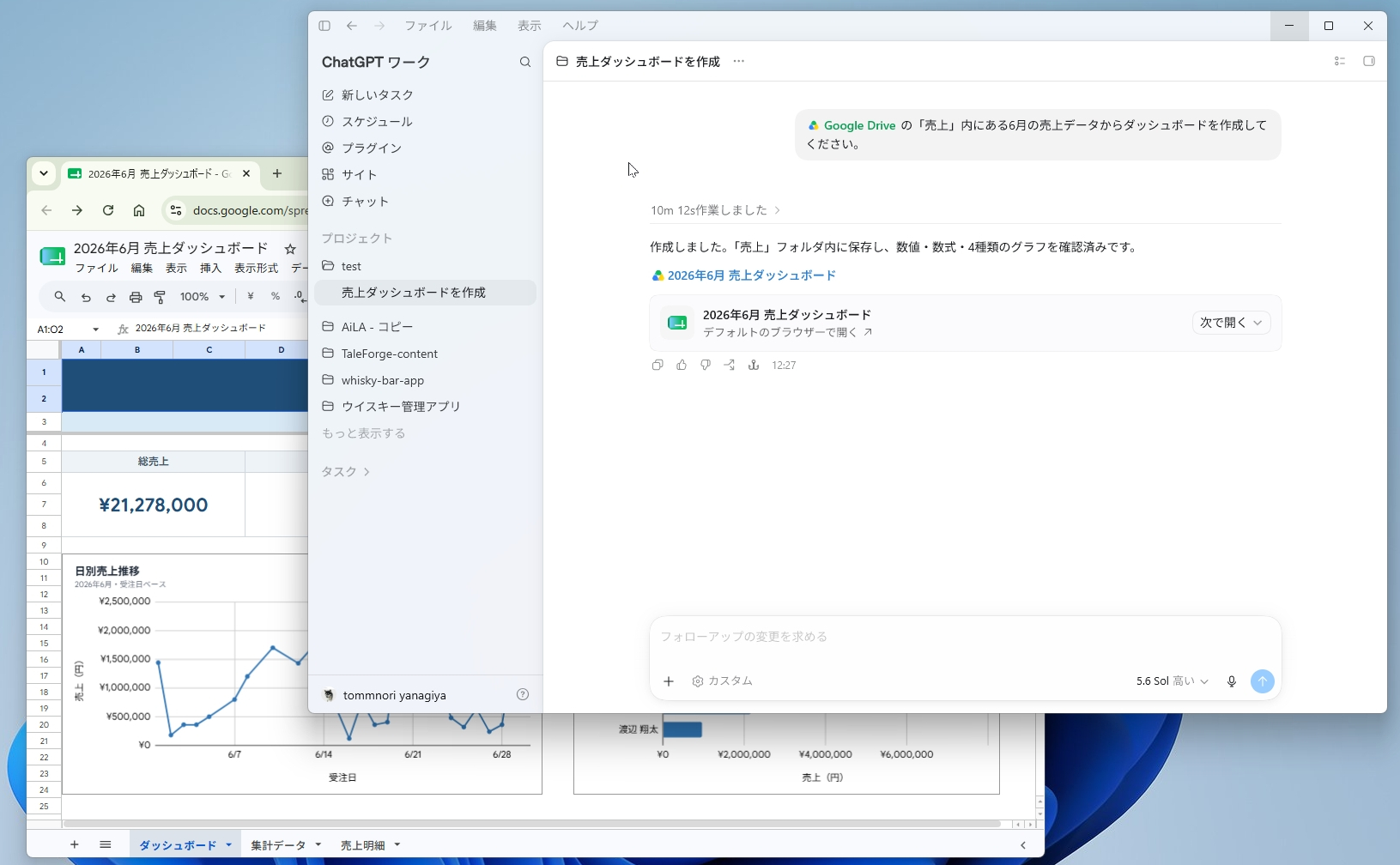Open the ヘルプ menu in ChatGPT
The width and height of the screenshot is (1400, 865).
click(580, 26)
